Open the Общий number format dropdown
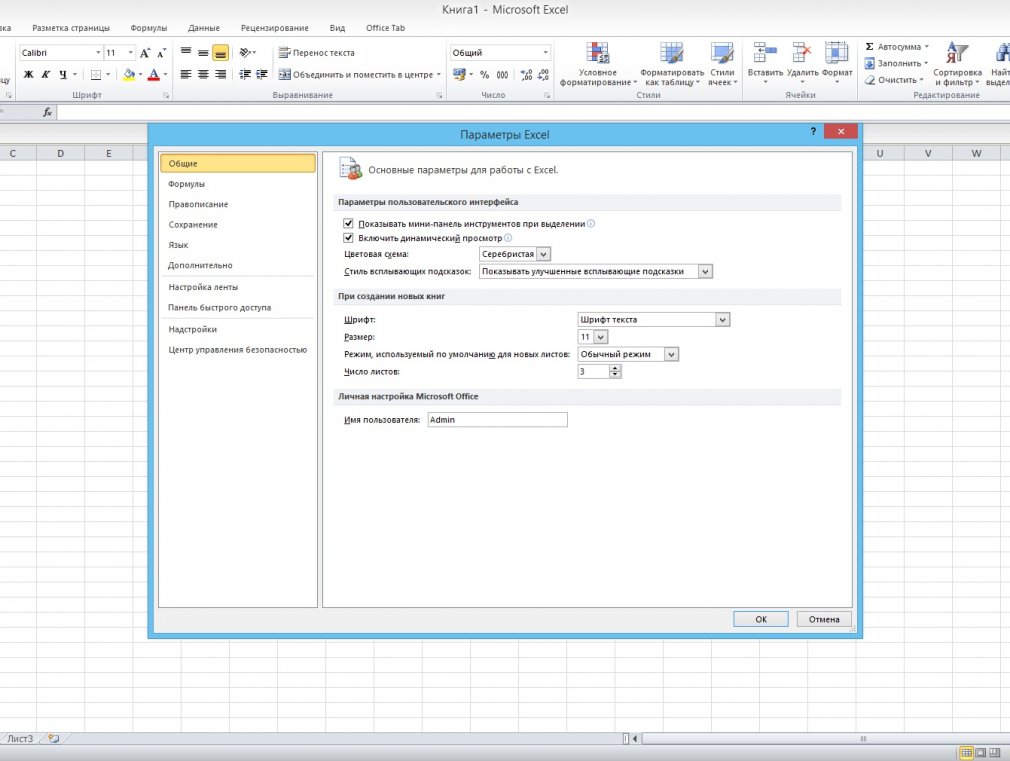Image resolution: width=1010 pixels, height=761 pixels. coord(545,53)
